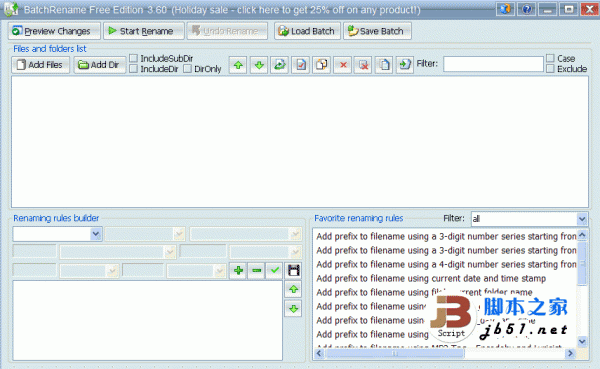Enable the Case filter checkbox
The image size is (600, 369).
[550, 58]
